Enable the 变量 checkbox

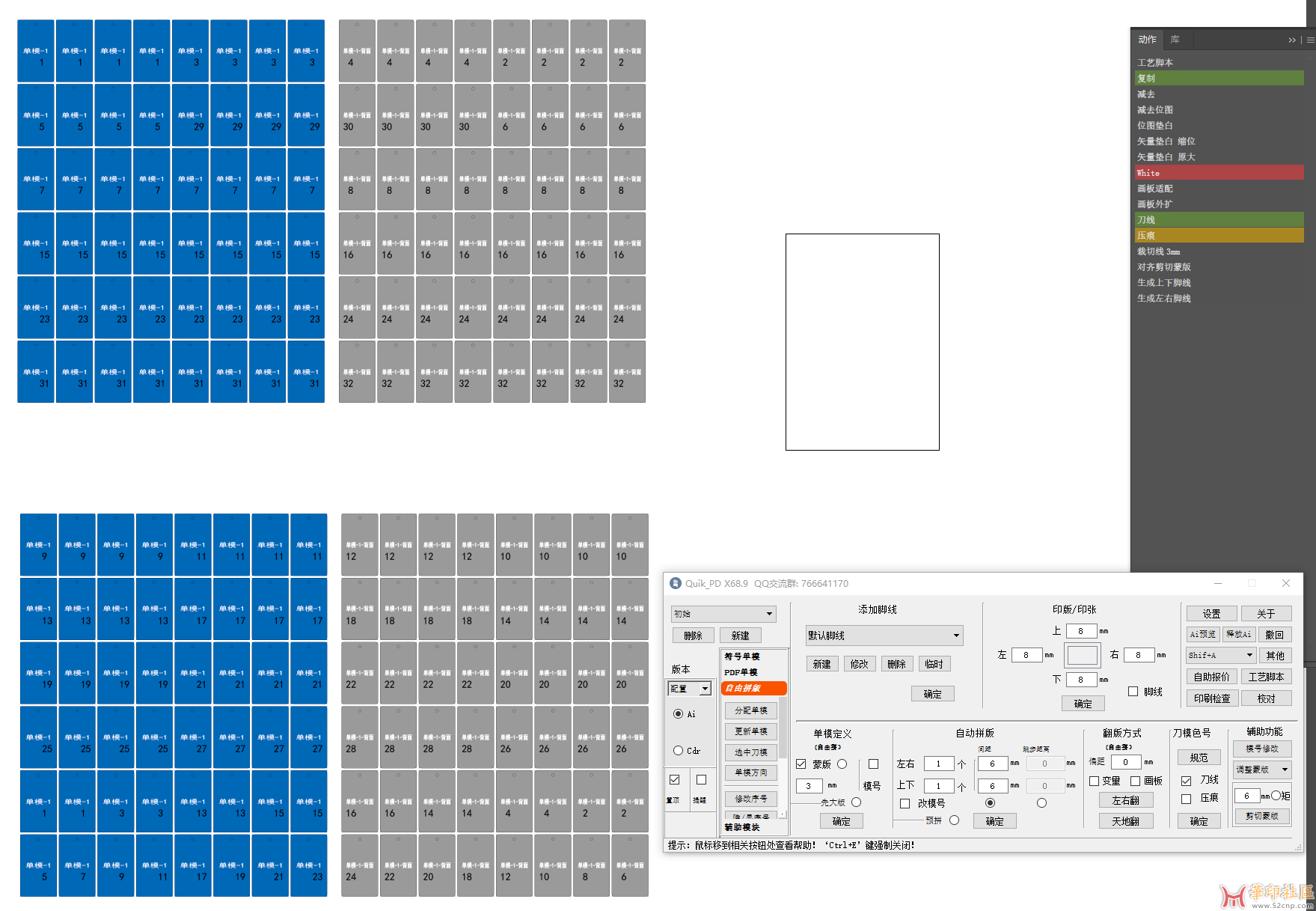pos(1094,781)
